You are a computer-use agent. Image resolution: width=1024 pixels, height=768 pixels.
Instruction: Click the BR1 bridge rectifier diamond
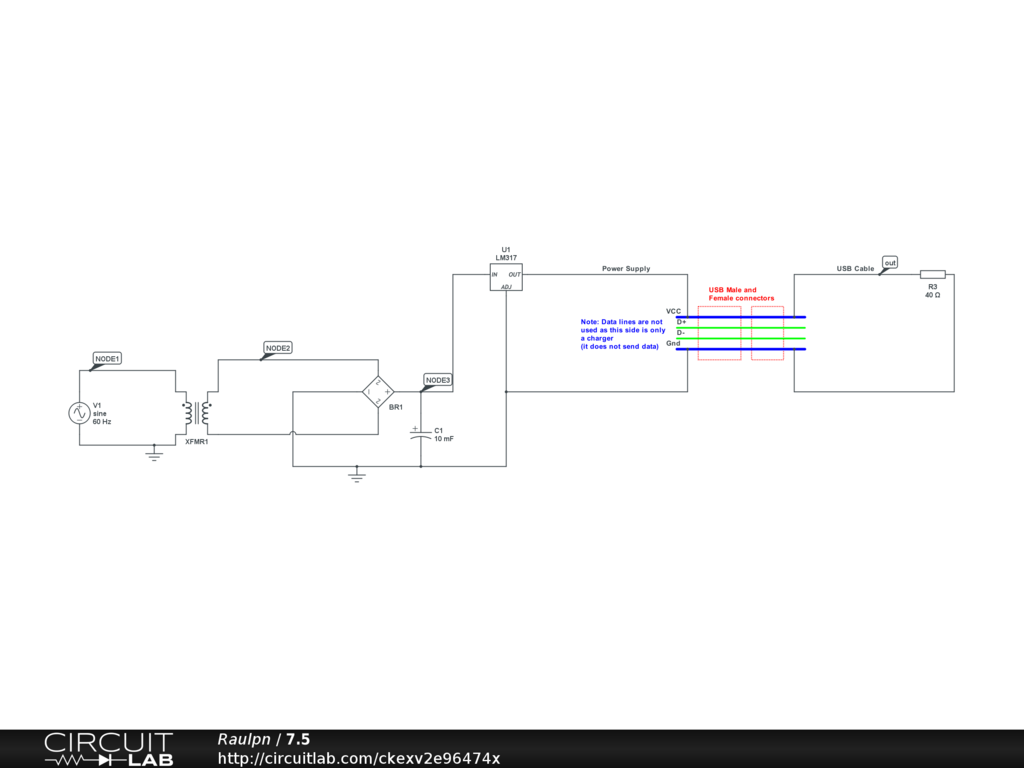[x=378, y=391]
